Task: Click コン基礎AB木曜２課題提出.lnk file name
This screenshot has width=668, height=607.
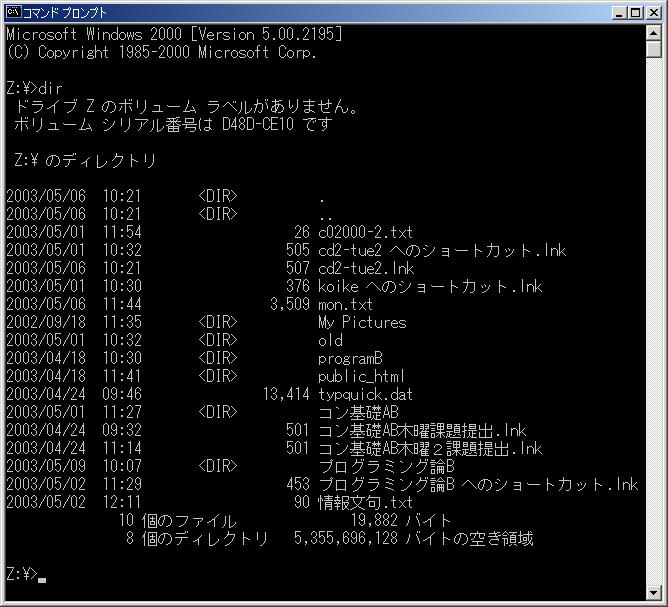Action: [x=430, y=449]
